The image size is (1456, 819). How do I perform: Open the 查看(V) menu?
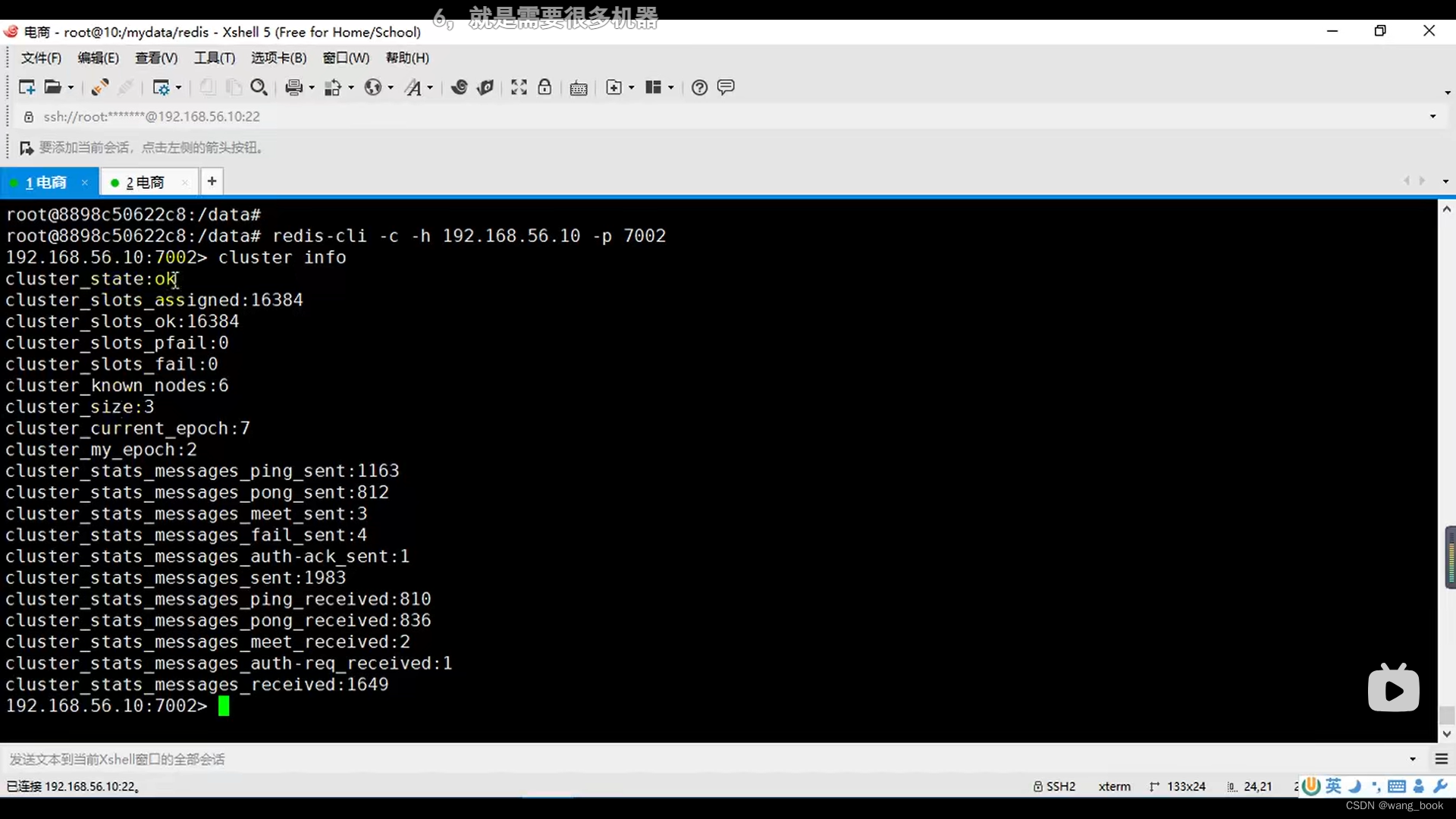point(156,58)
